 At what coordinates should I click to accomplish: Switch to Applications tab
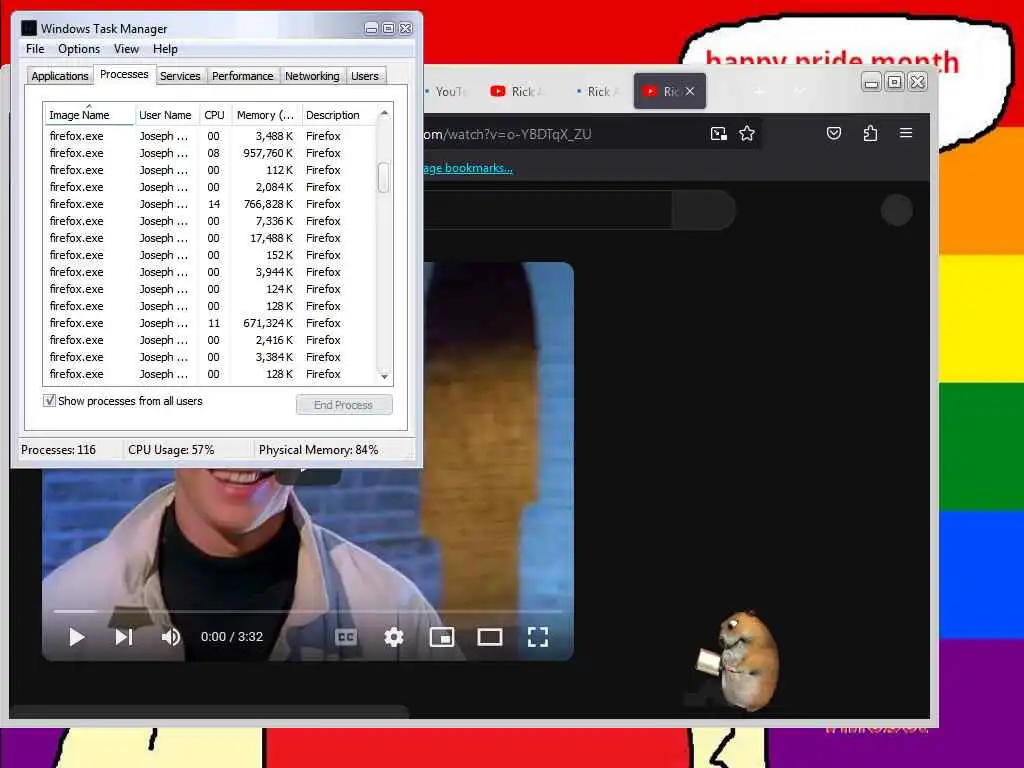pyautogui.click(x=59, y=76)
